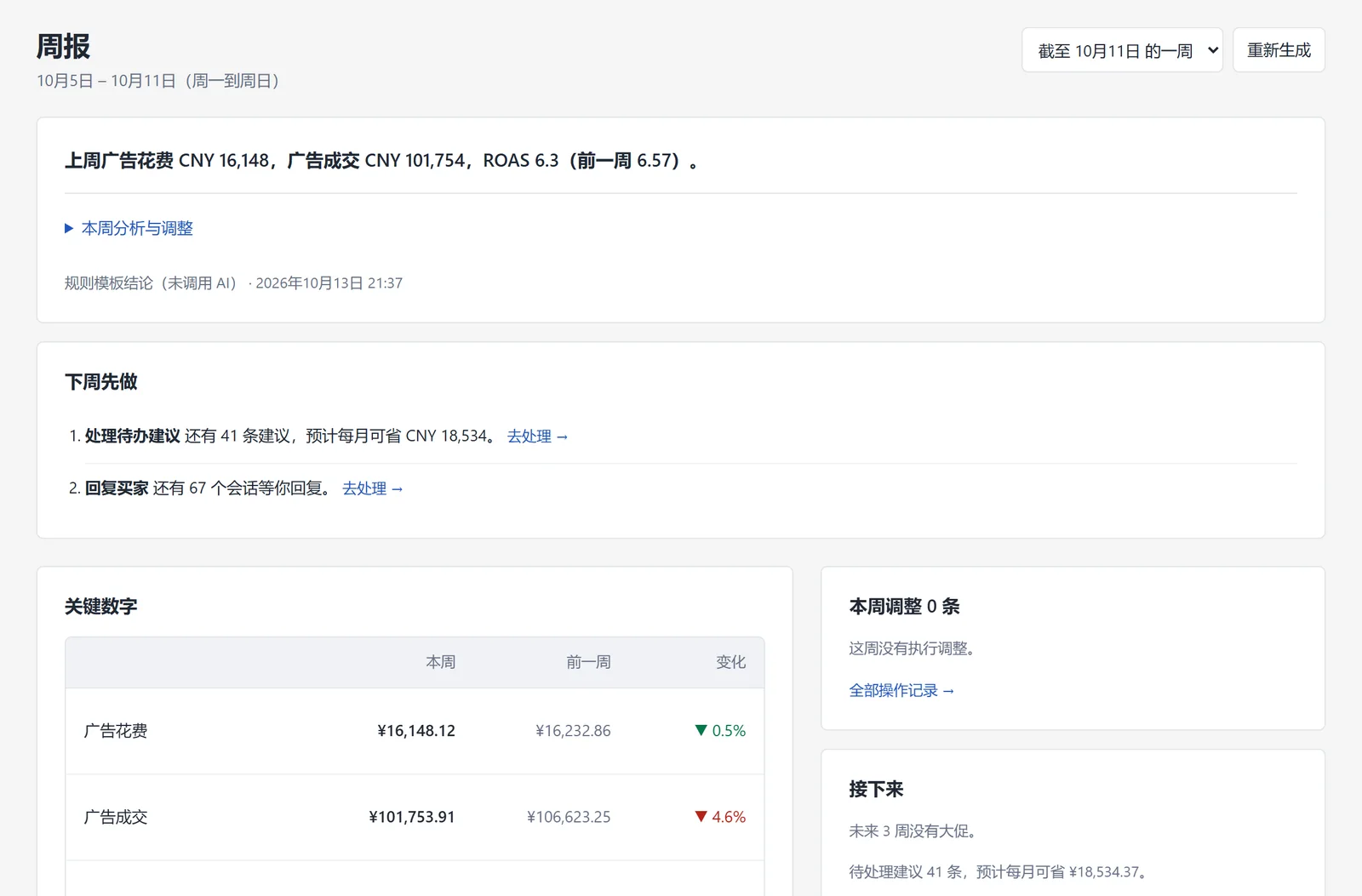Click the 下周先做 heading
The width and height of the screenshot is (1362, 896).
[x=100, y=382]
